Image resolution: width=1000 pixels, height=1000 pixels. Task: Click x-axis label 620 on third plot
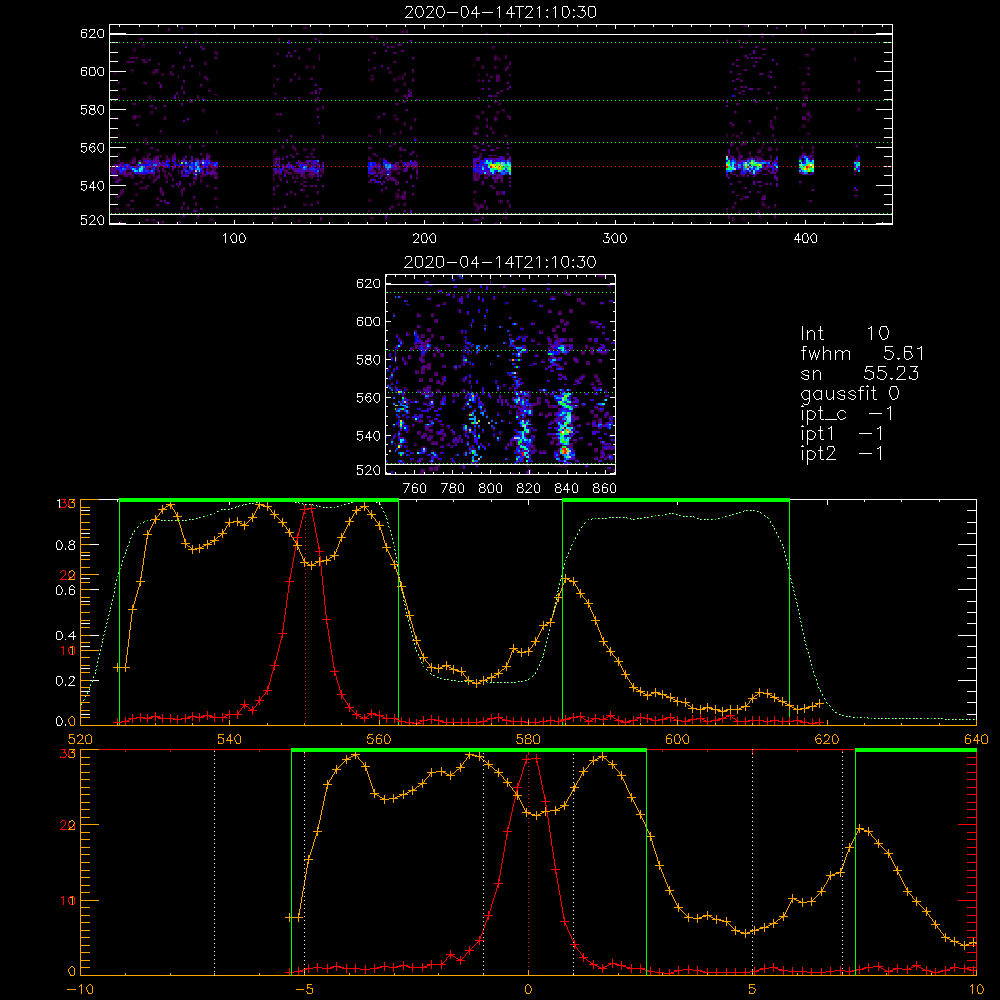[x=827, y=739]
